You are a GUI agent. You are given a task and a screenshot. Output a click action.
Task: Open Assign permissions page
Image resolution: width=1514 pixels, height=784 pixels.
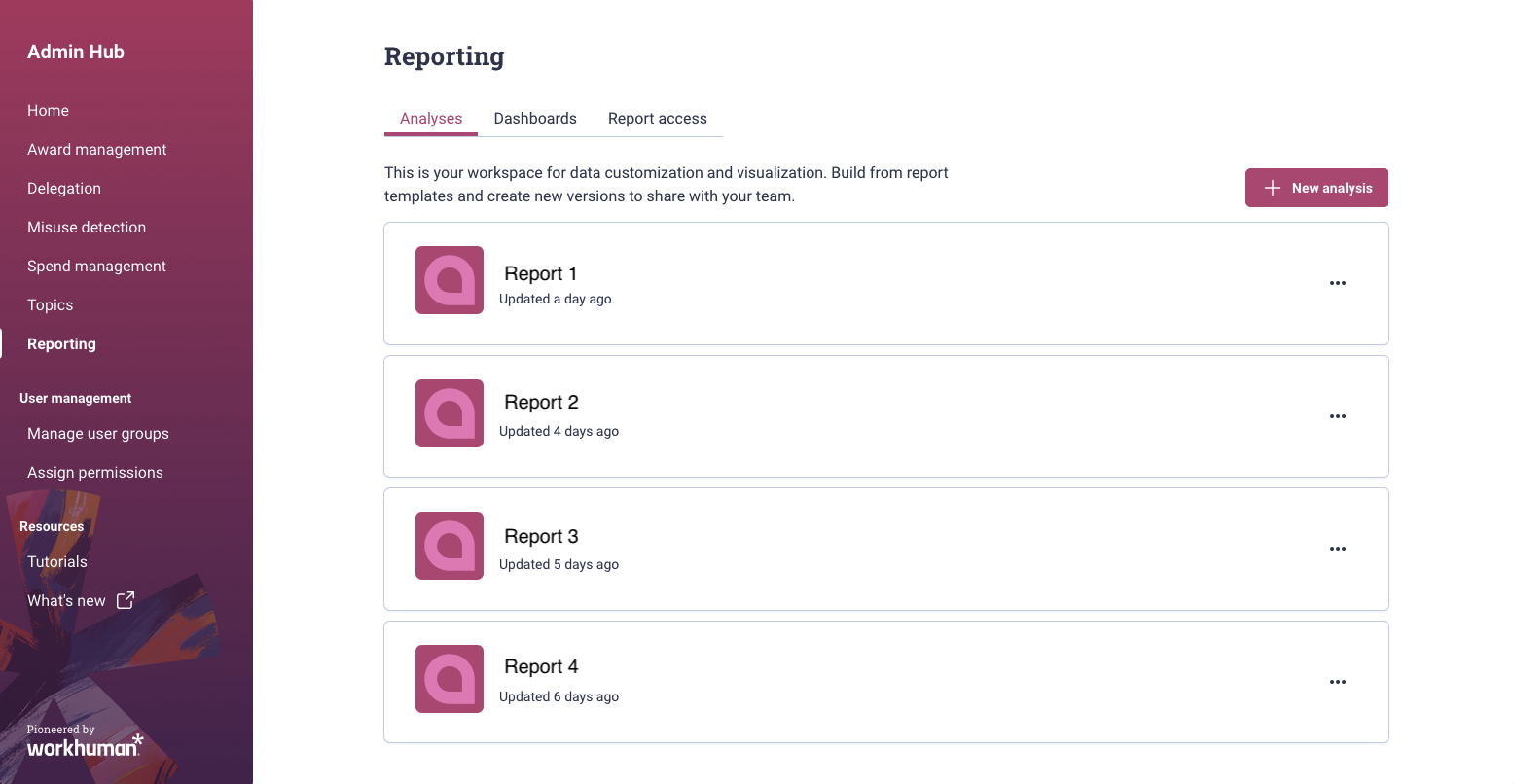(95, 473)
